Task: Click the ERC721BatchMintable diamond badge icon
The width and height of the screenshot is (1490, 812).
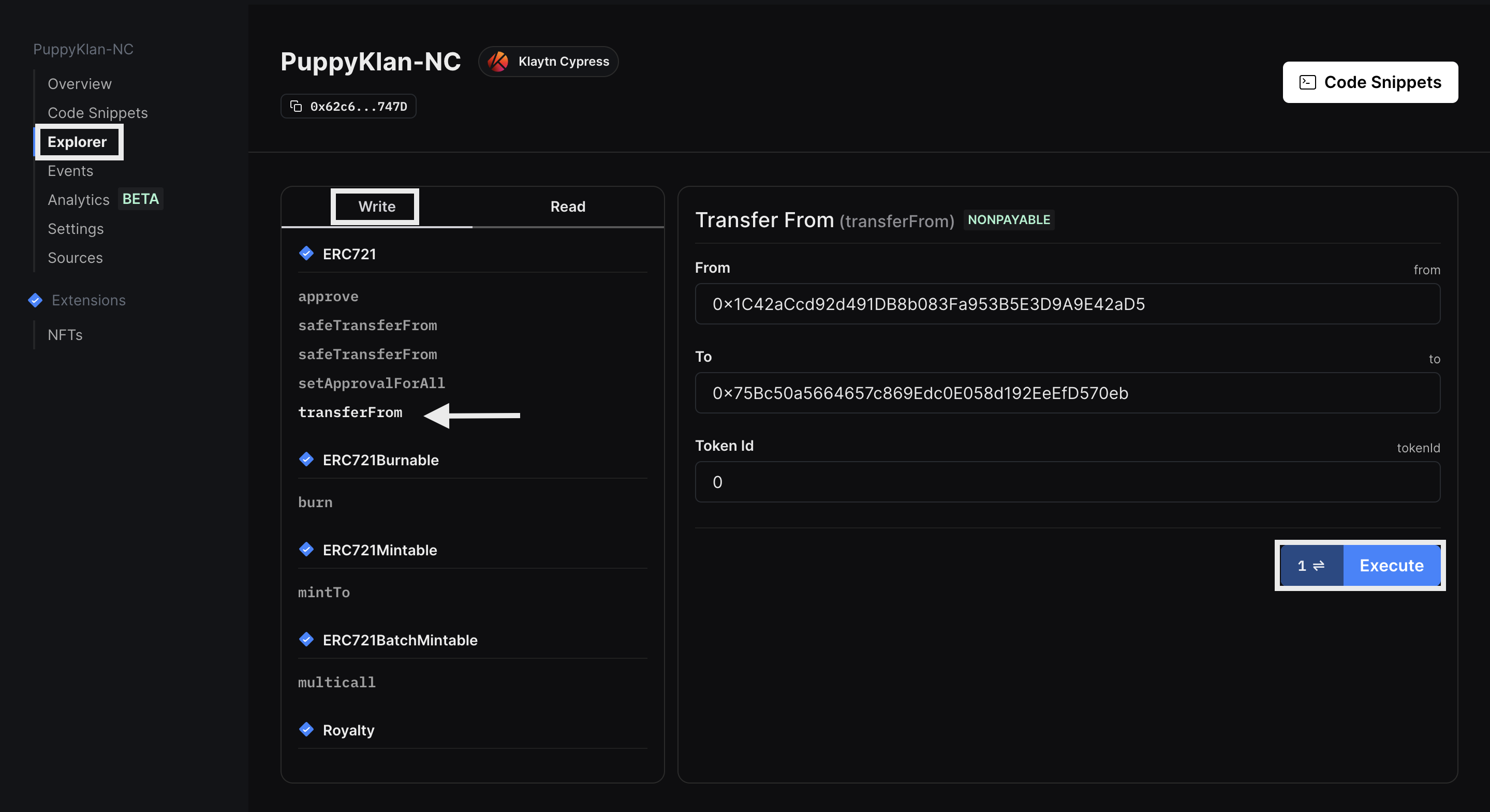Action: click(x=306, y=640)
